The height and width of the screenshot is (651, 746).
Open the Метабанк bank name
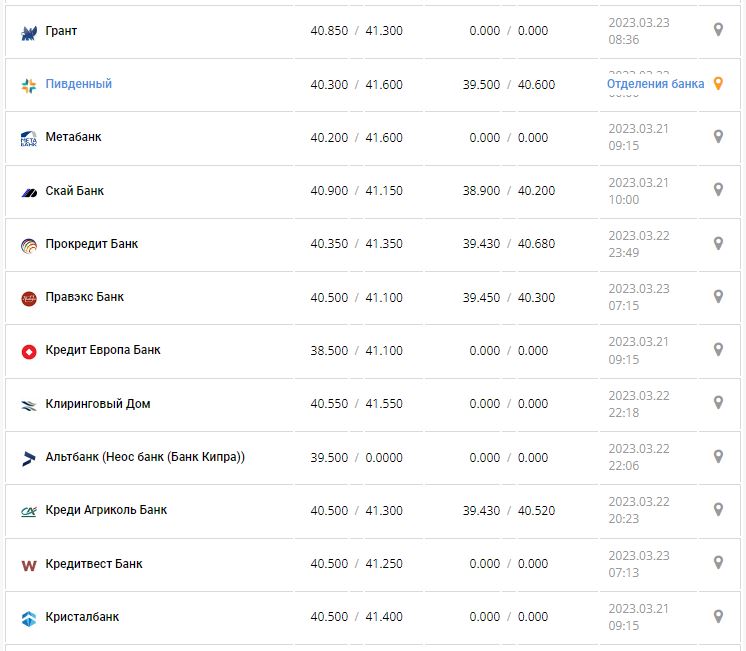[x=73, y=137]
